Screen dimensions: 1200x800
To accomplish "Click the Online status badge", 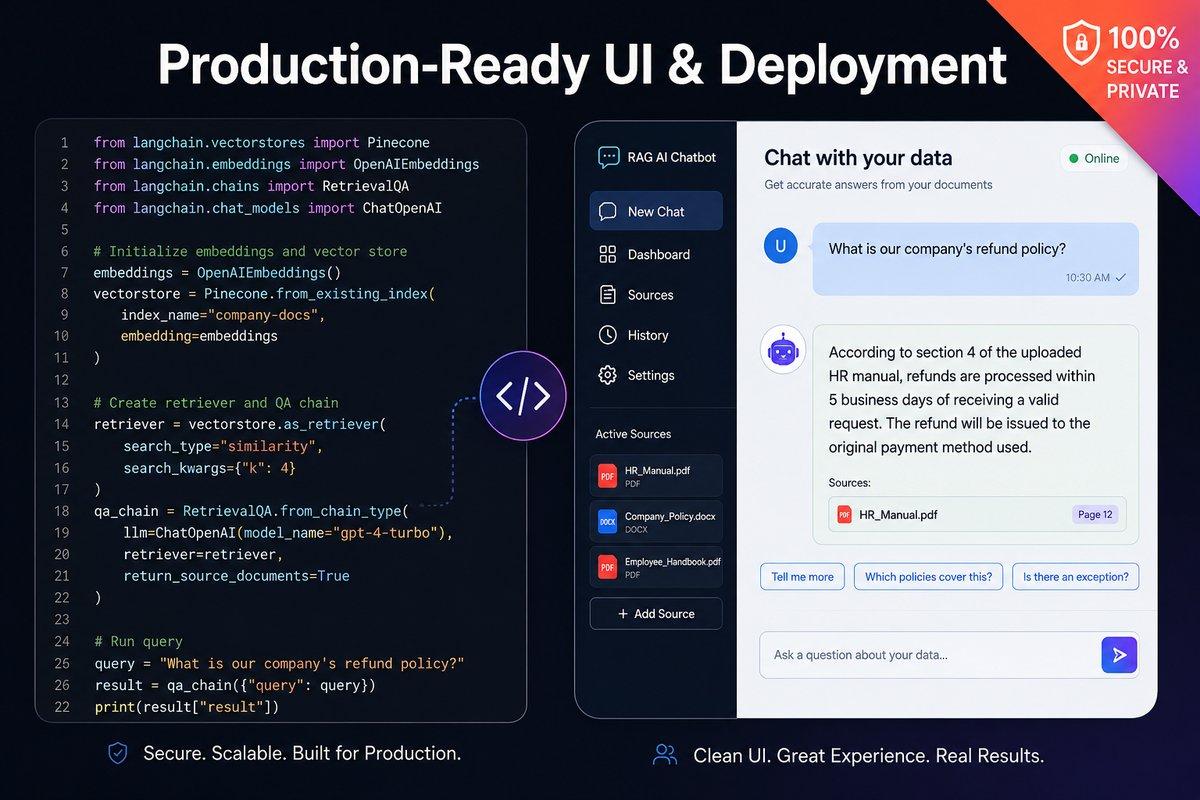I will pyautogui.click(x=1094, y=158).
